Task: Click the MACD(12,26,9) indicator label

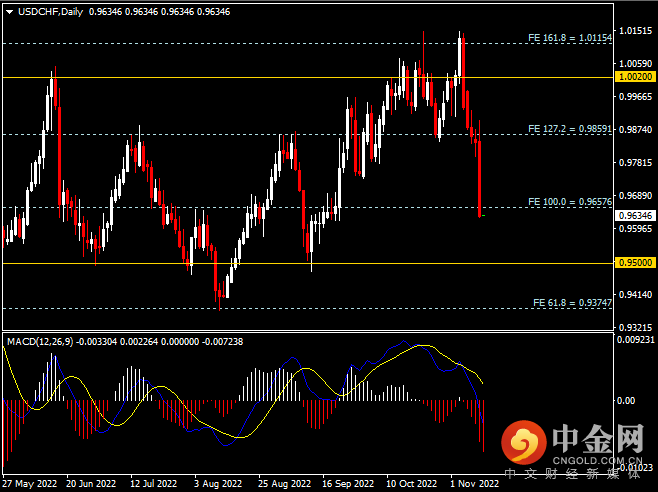Action: pos(40,342)
